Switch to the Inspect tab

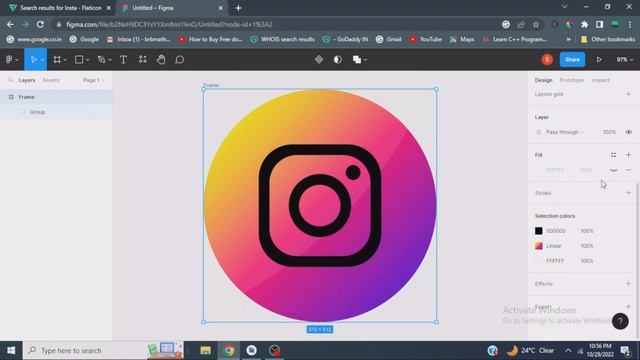600,80
